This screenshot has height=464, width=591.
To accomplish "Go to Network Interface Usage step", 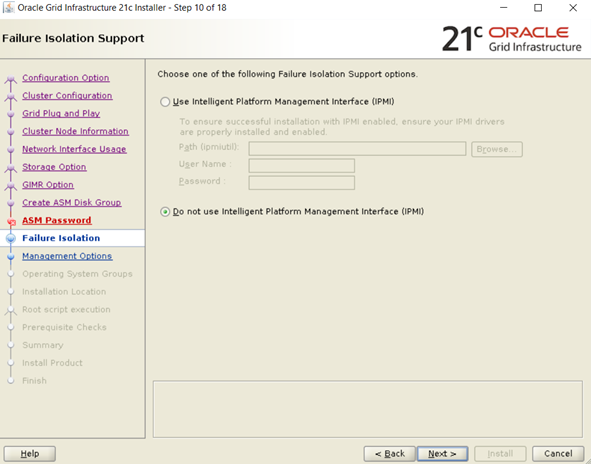I will click(74, 149).
